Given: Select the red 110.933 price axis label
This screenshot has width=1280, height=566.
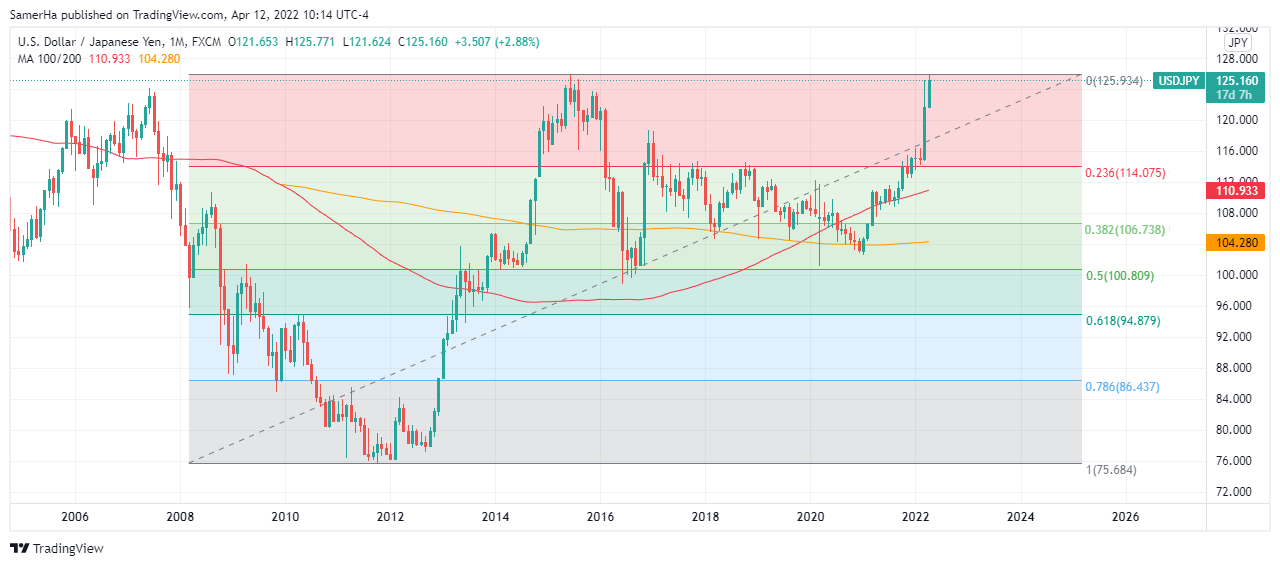Looking at the screenshot, I should coord(1237,190).
